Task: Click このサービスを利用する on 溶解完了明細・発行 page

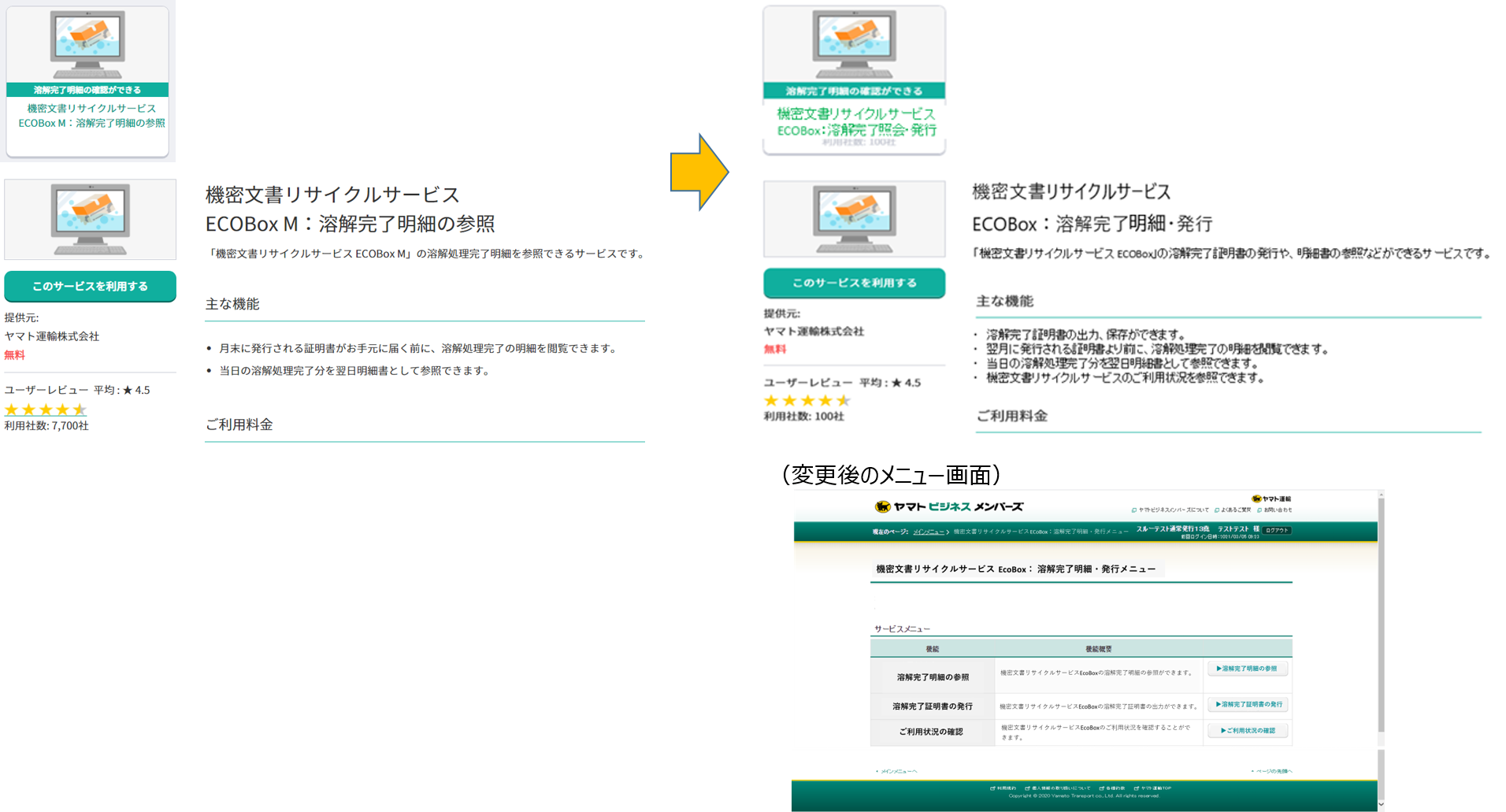Action: click(x=855, y=283)
